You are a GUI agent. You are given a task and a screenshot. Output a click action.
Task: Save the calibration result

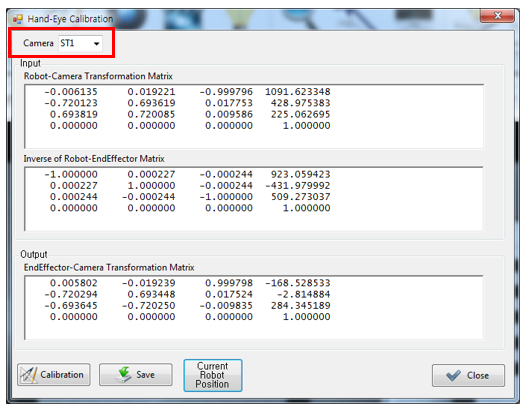pos(136,374)
